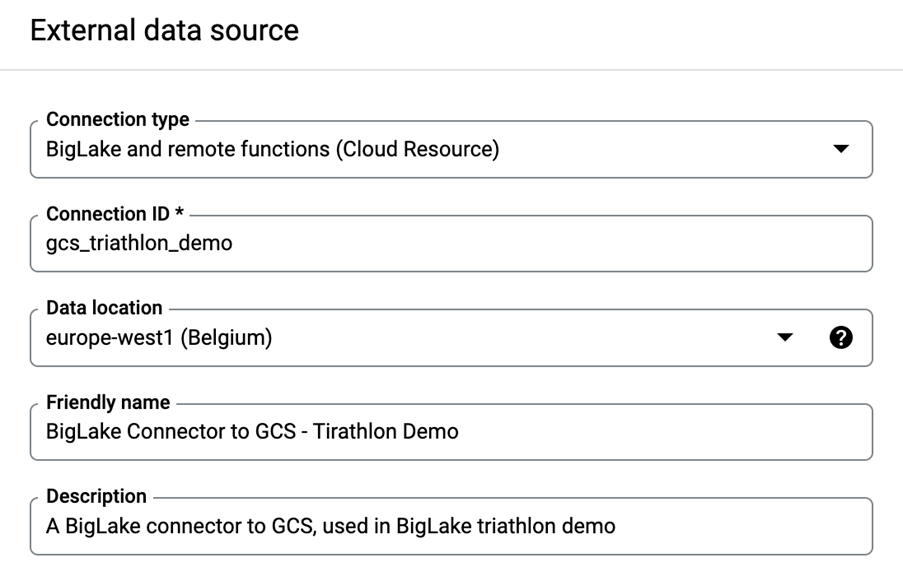Click the 'gcs_triathlon_demo' text
The height and width of the screenshot is (581, 903).
point(139,244)
